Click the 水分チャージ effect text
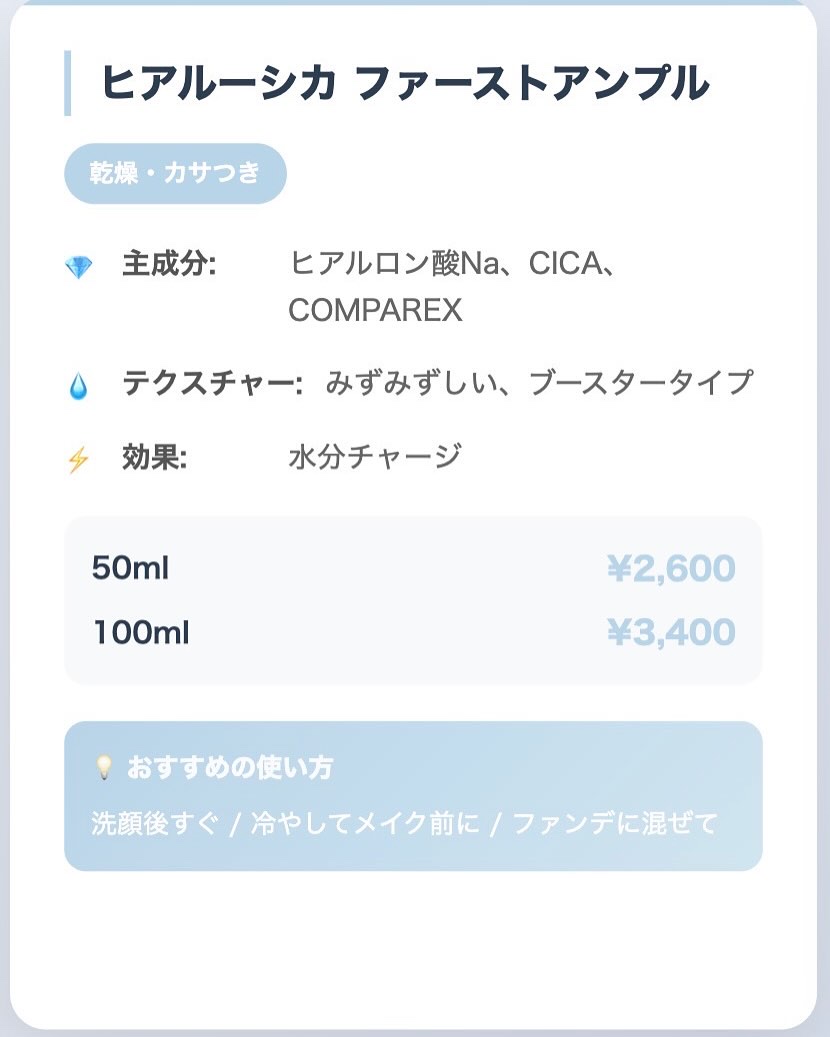The height and width of the screenshot is (1037, 830). tap(375, 457)
